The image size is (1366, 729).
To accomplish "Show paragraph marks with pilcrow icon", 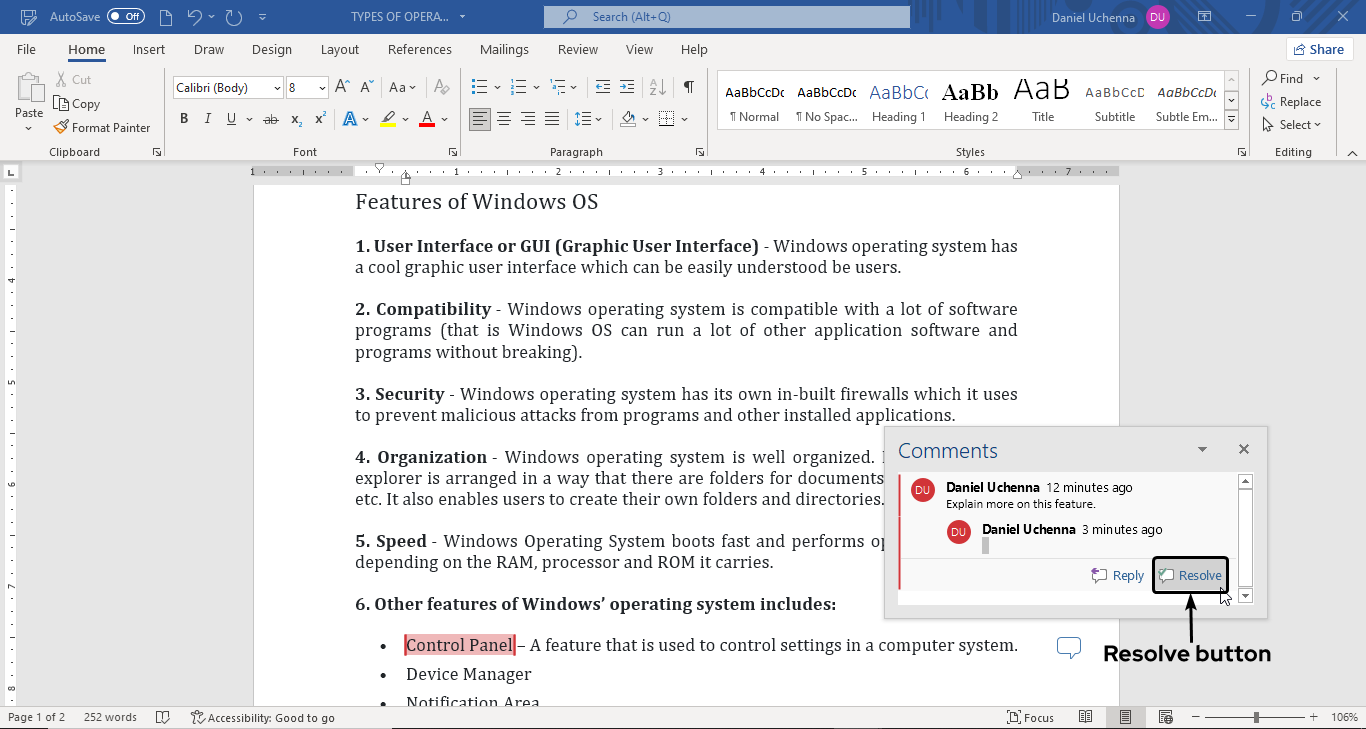I will click(x=688, y=87).
